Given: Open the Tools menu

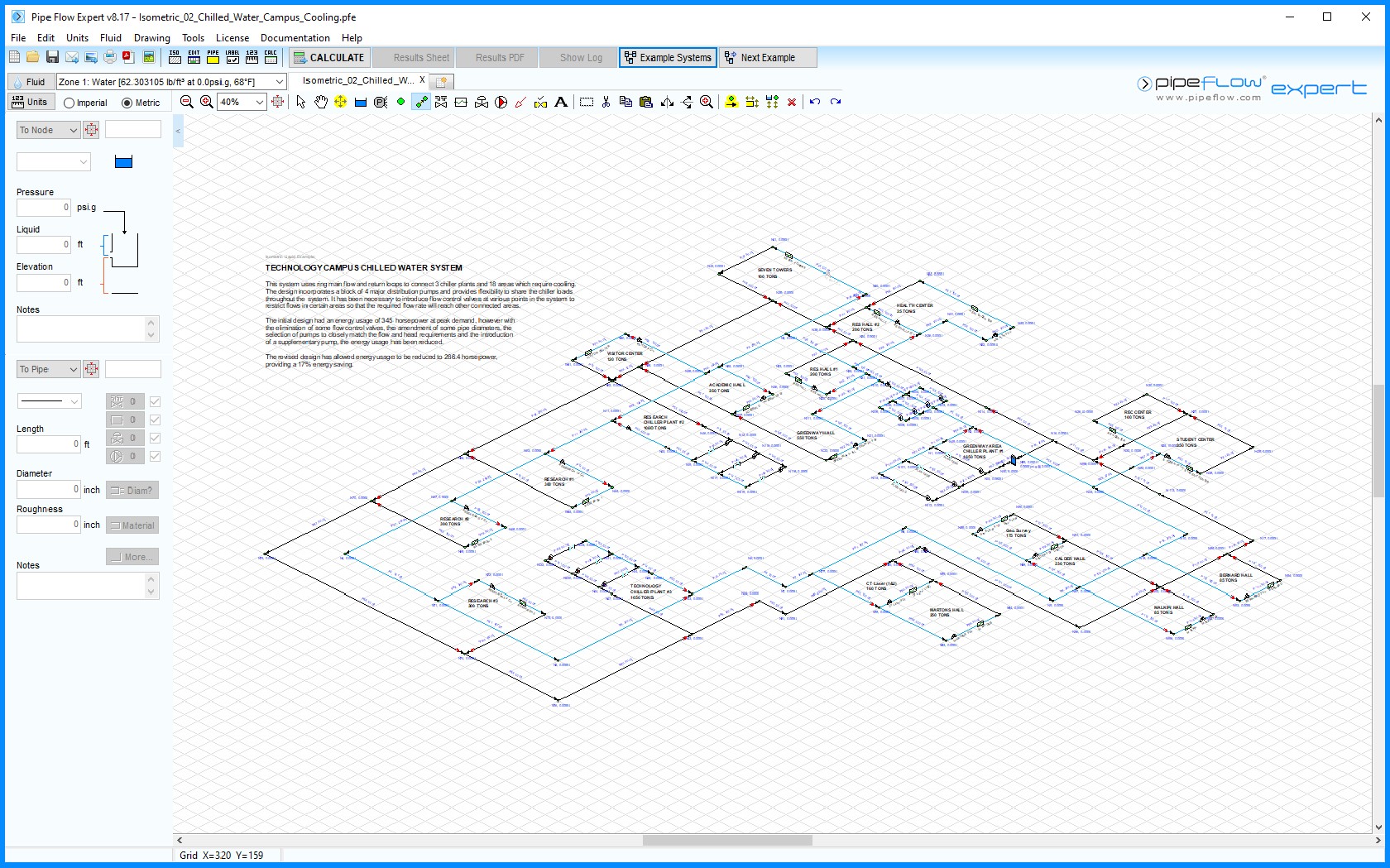Looking at the screenshot, I should pyautogui.click(x=193, y=38).
